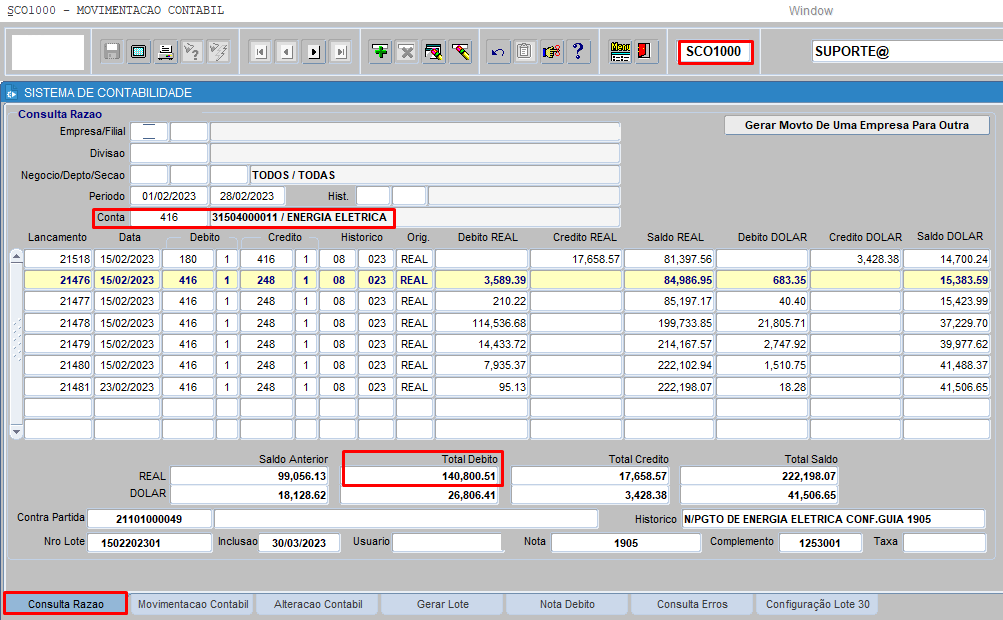This screenshot has width=1003, height=620.
Task: Click the icon beside the SISTEMA DE CONTABILIDADE title
Action: 11,93
